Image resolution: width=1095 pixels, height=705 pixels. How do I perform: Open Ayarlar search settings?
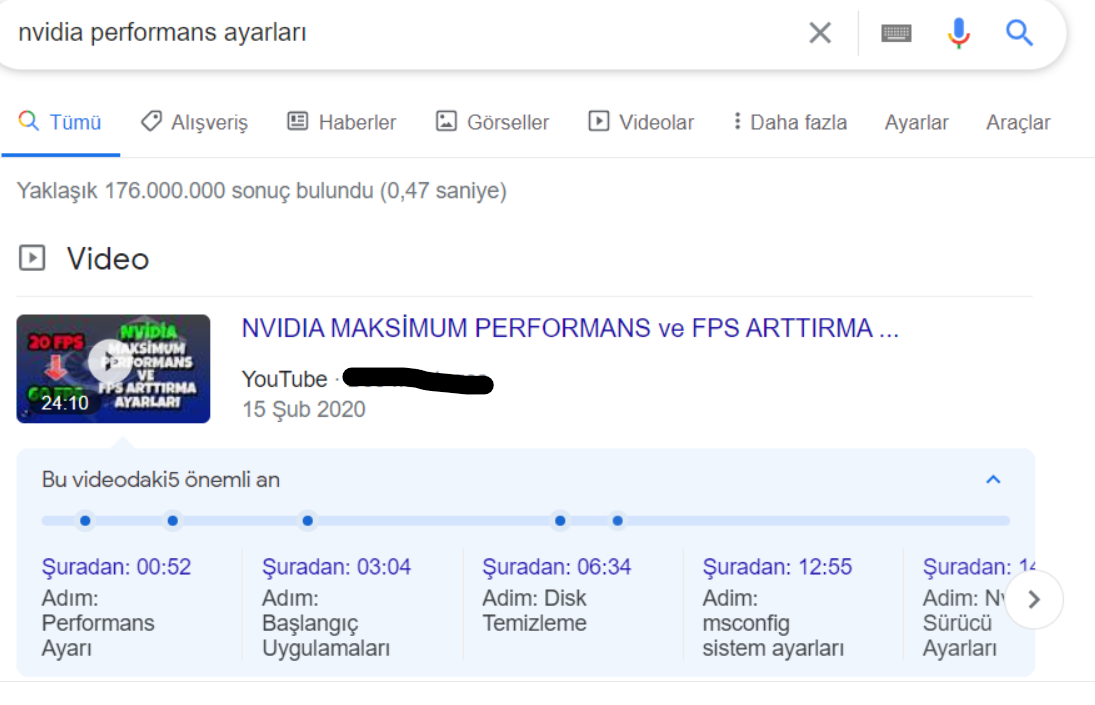(x=916, y=122)
